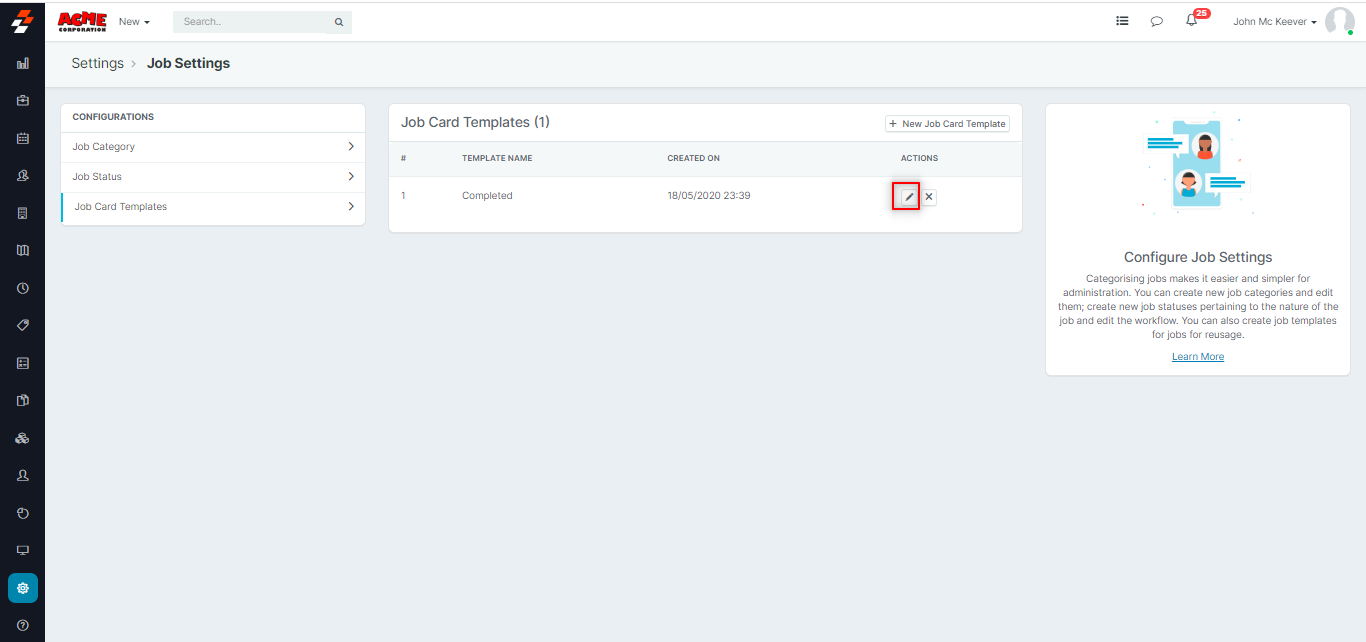Select Job Category configuration
Image resolution: width=1366 pixels, height=642 pixels.
pyautogui.click(x=213, y=147)
